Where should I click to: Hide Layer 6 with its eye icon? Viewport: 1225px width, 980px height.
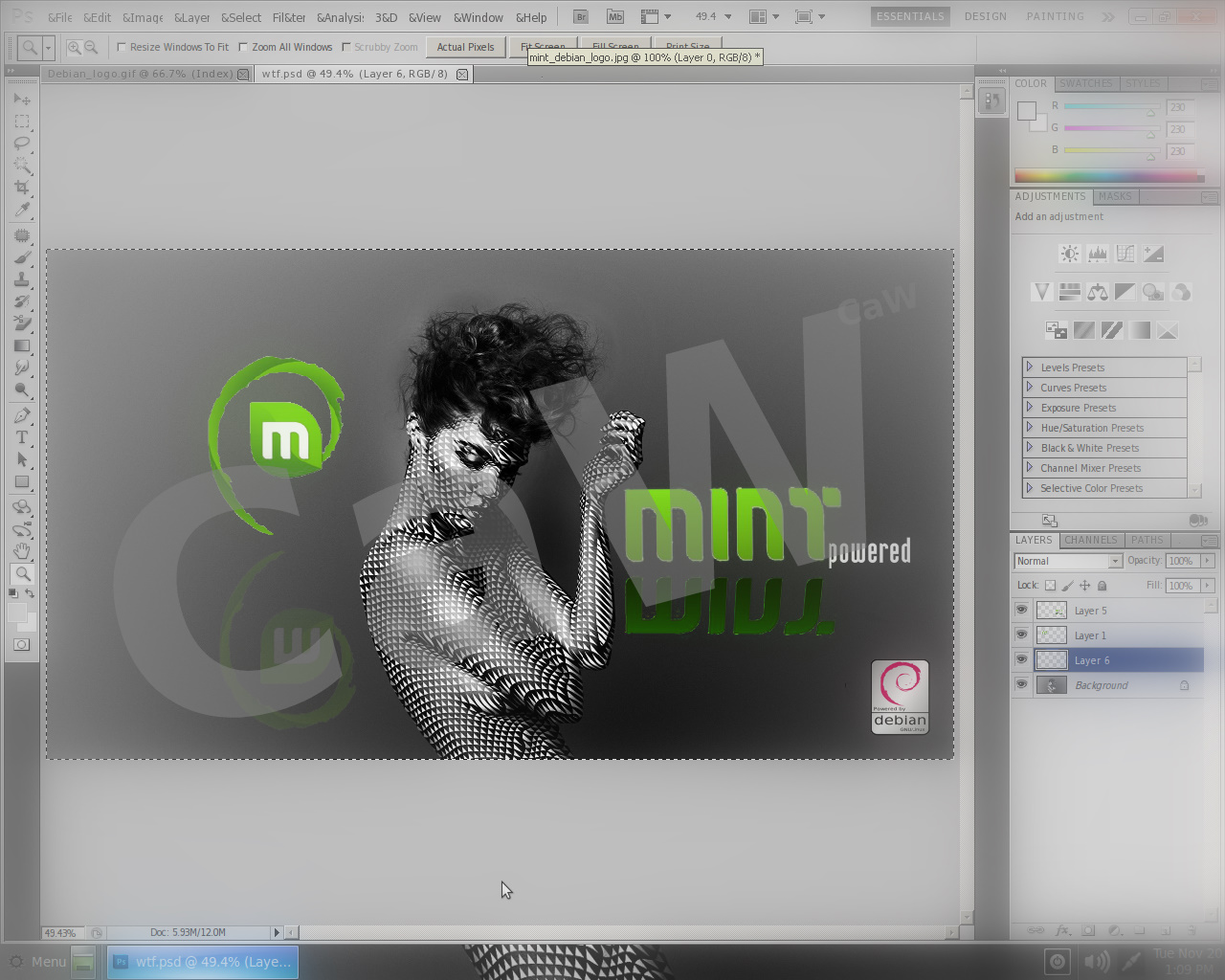1021,659
